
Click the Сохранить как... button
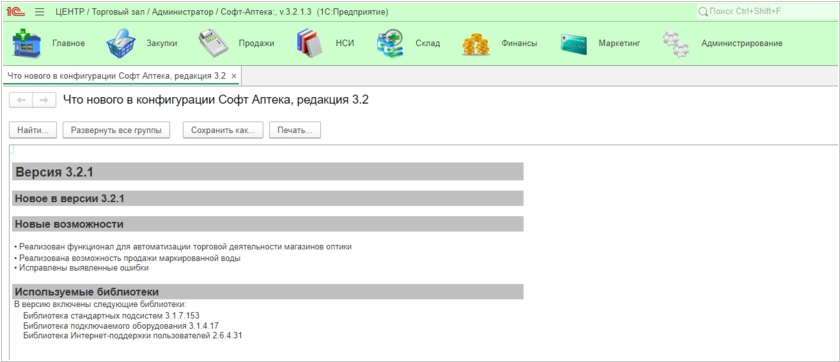(223, 130)
